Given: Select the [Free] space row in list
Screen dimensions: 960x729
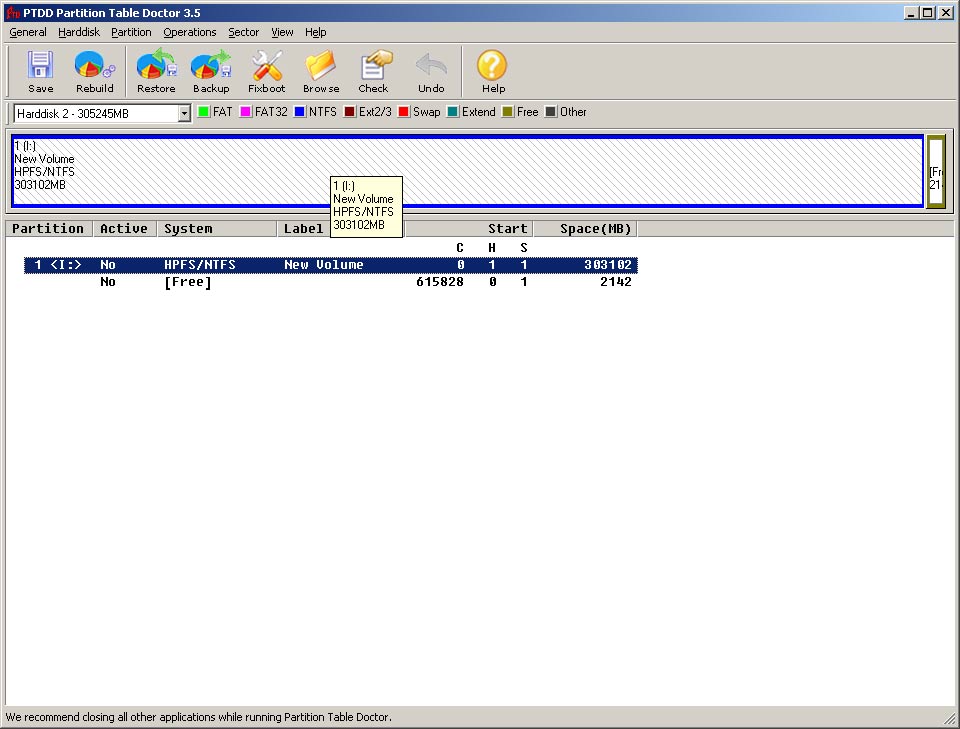Looking at the screenshot, I should 188,282.
